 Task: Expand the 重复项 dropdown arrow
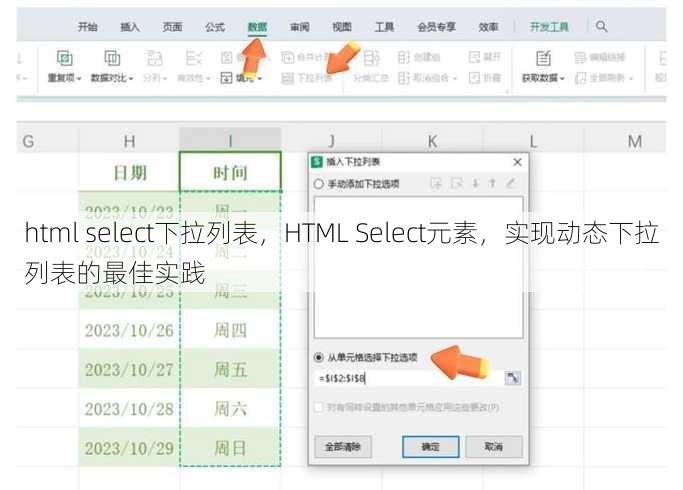(79, 79)
